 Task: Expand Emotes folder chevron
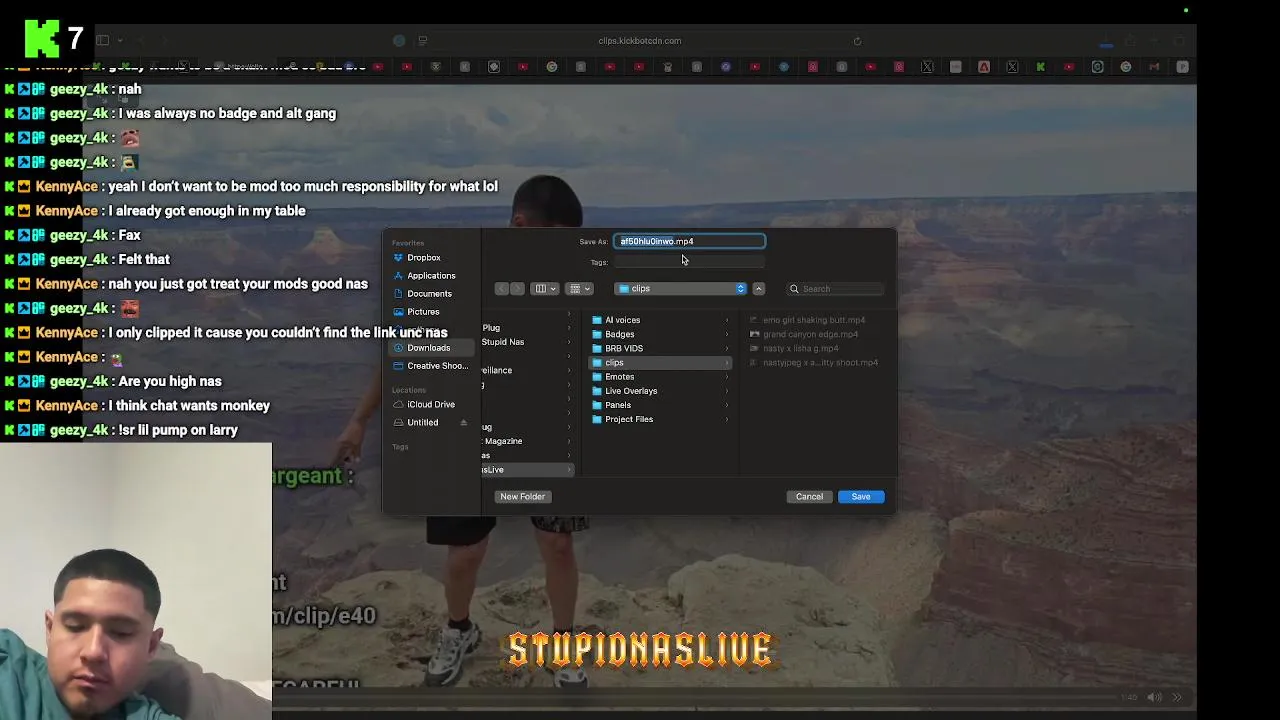pyautogui.click(x=727, y=377)
